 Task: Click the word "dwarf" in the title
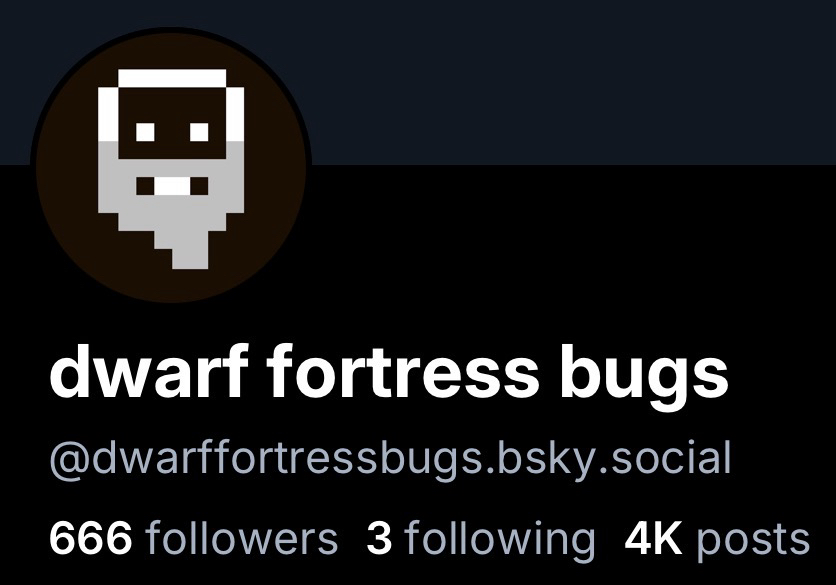(x=149, y=371)
